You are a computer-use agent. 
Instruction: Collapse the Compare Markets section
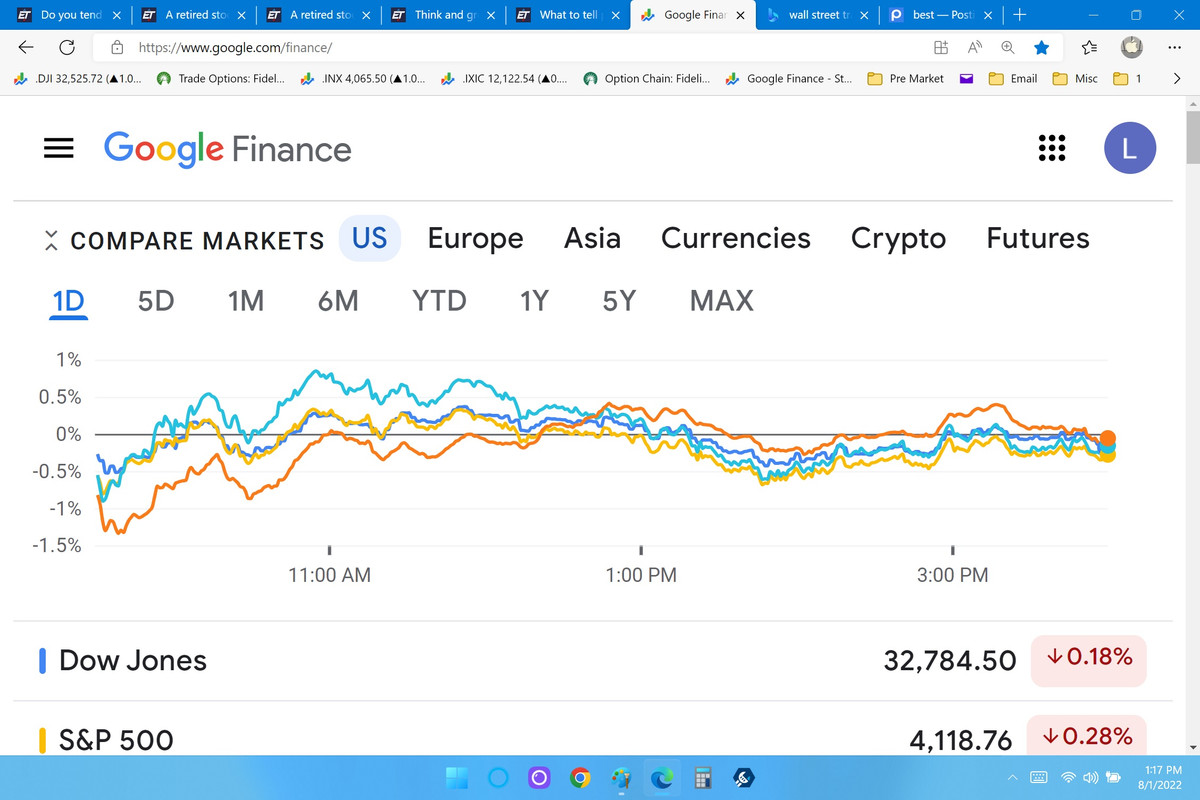[51, 240]
